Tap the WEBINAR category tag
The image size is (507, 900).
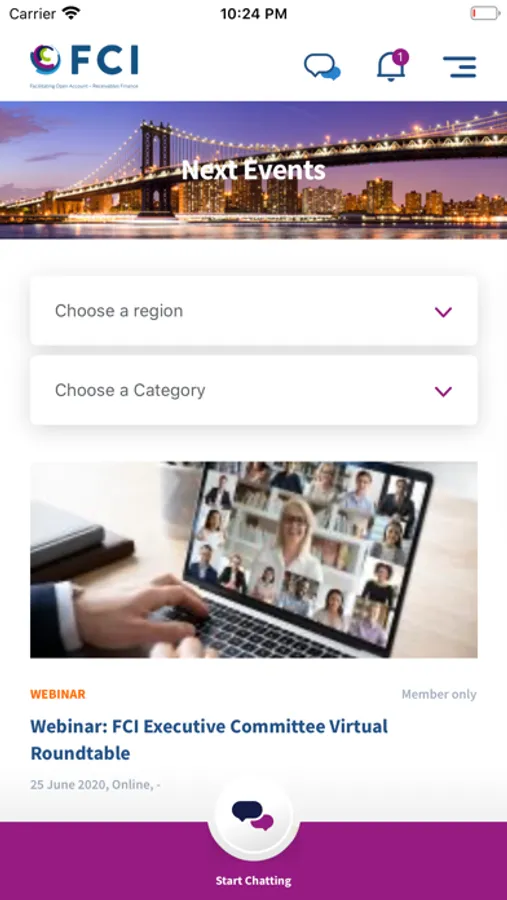[57, 694]
